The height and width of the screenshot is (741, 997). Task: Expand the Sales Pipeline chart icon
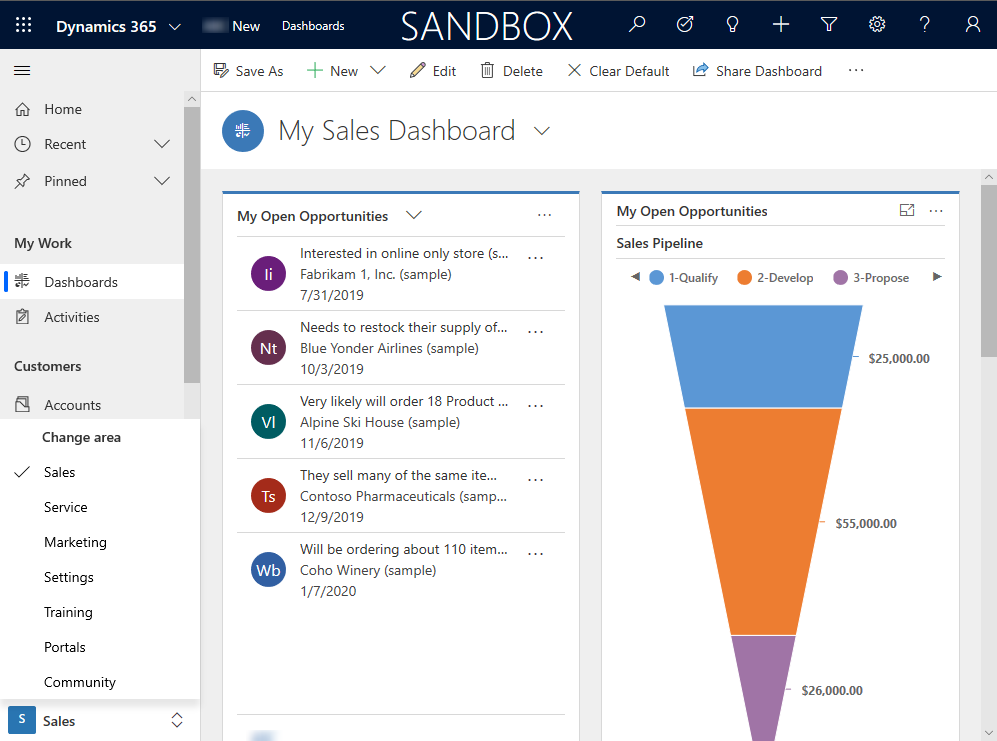(x=907, y=211)
